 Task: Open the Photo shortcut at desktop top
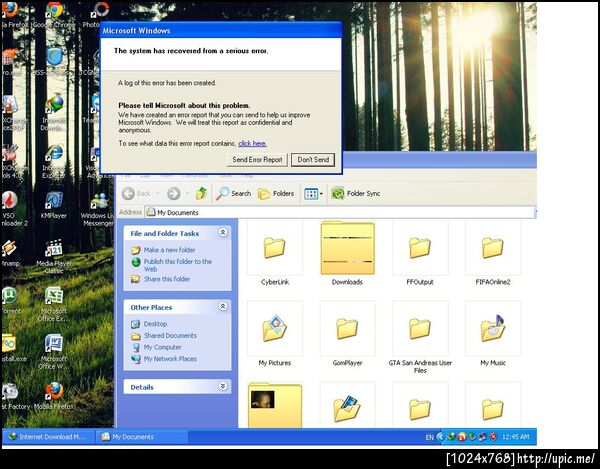tap(96, 15)
